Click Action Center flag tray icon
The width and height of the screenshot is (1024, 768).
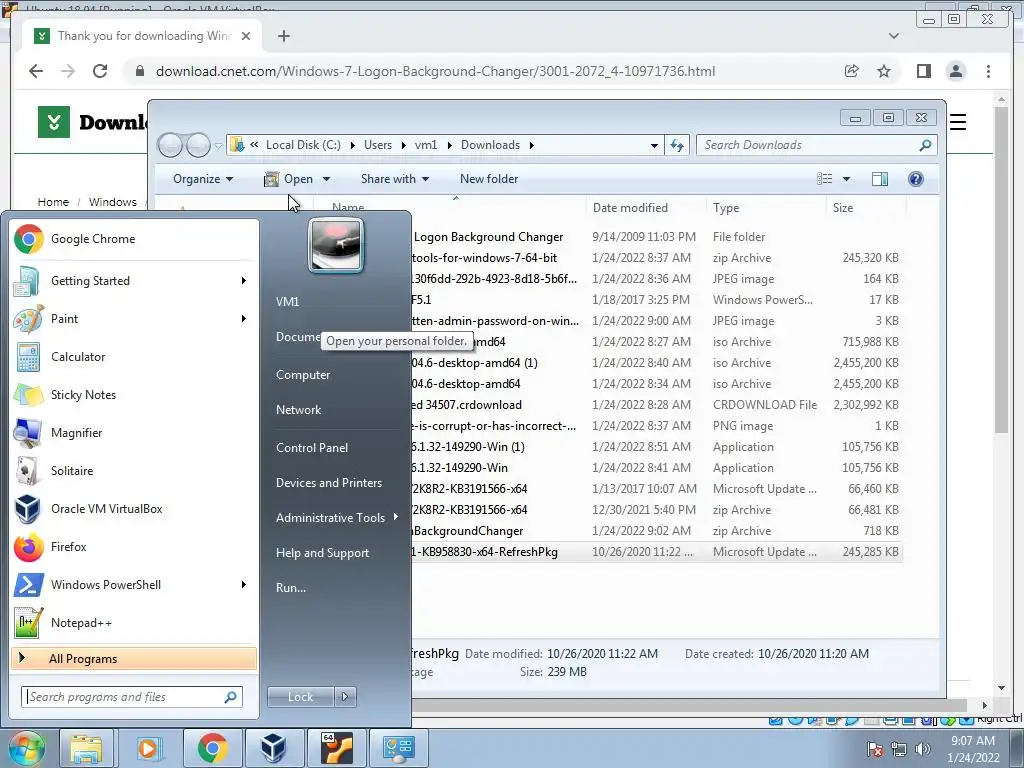[x=875, y=749]
